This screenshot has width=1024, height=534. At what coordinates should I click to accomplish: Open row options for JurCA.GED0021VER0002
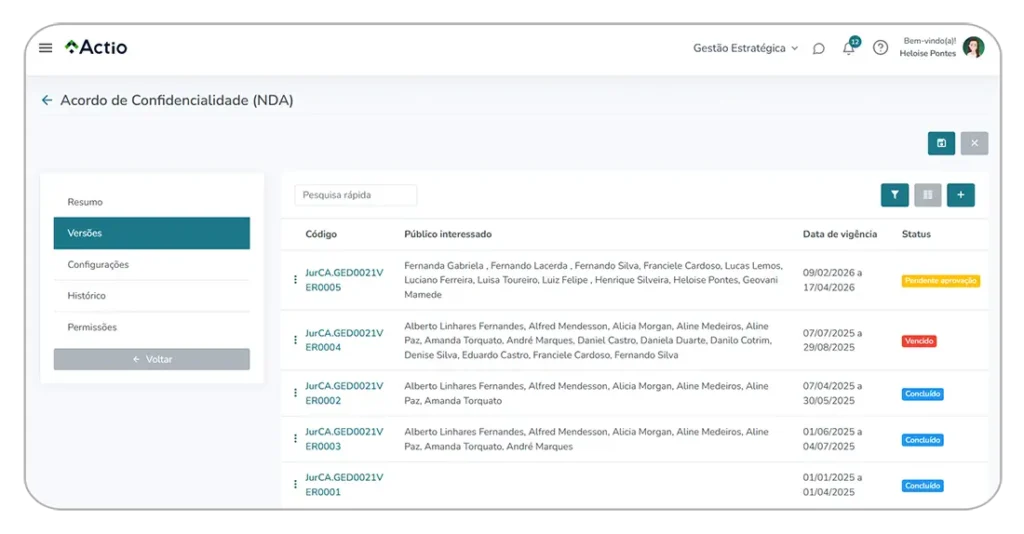click(x=295, y=393)
